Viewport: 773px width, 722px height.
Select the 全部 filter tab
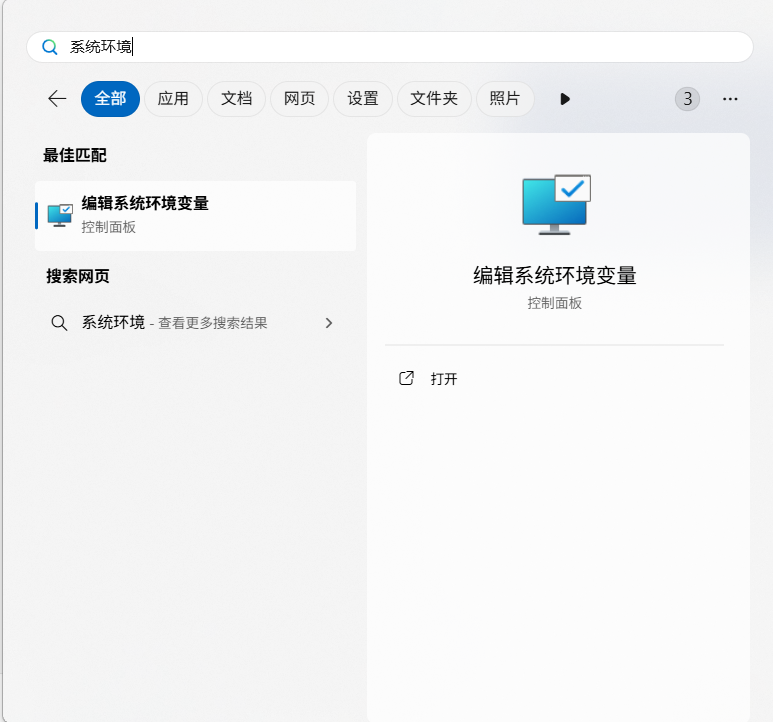110,99
